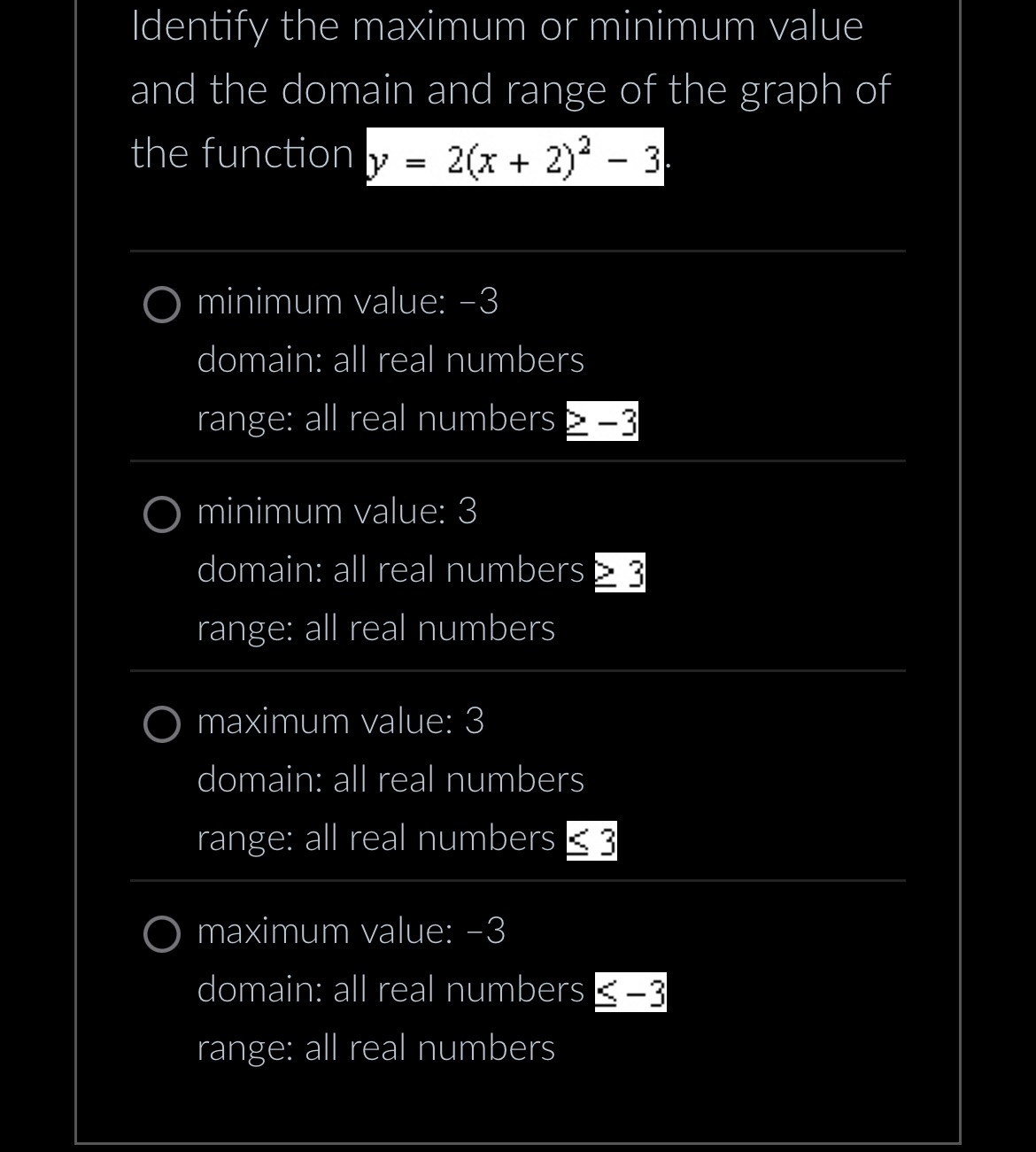Click 'range: all real numbers' in the last option
Screen dimensions: 1036x1152
coord(376,1048)
